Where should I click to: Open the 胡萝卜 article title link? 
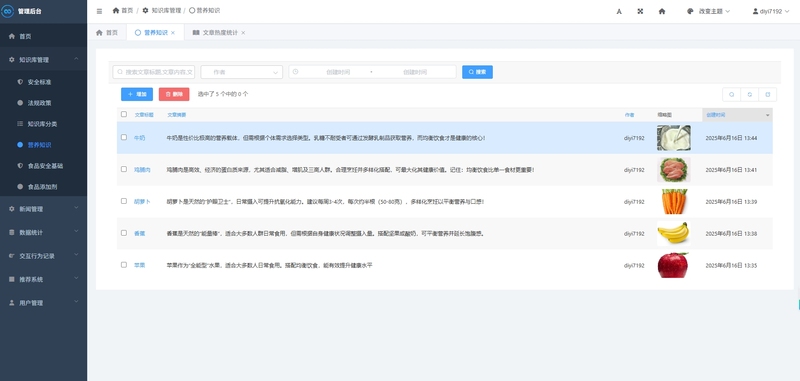142,201
